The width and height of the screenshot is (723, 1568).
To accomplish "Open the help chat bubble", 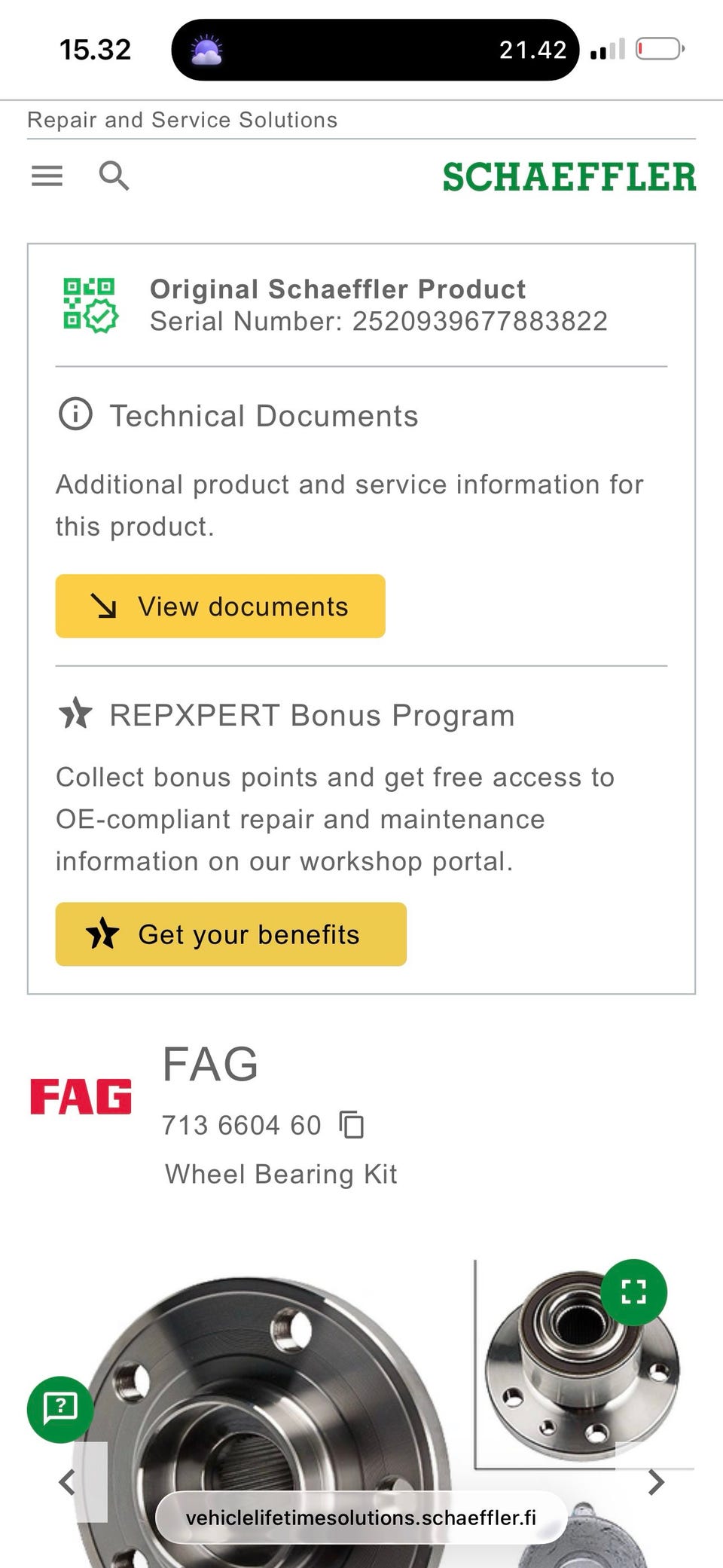I will click(60, 1409).
